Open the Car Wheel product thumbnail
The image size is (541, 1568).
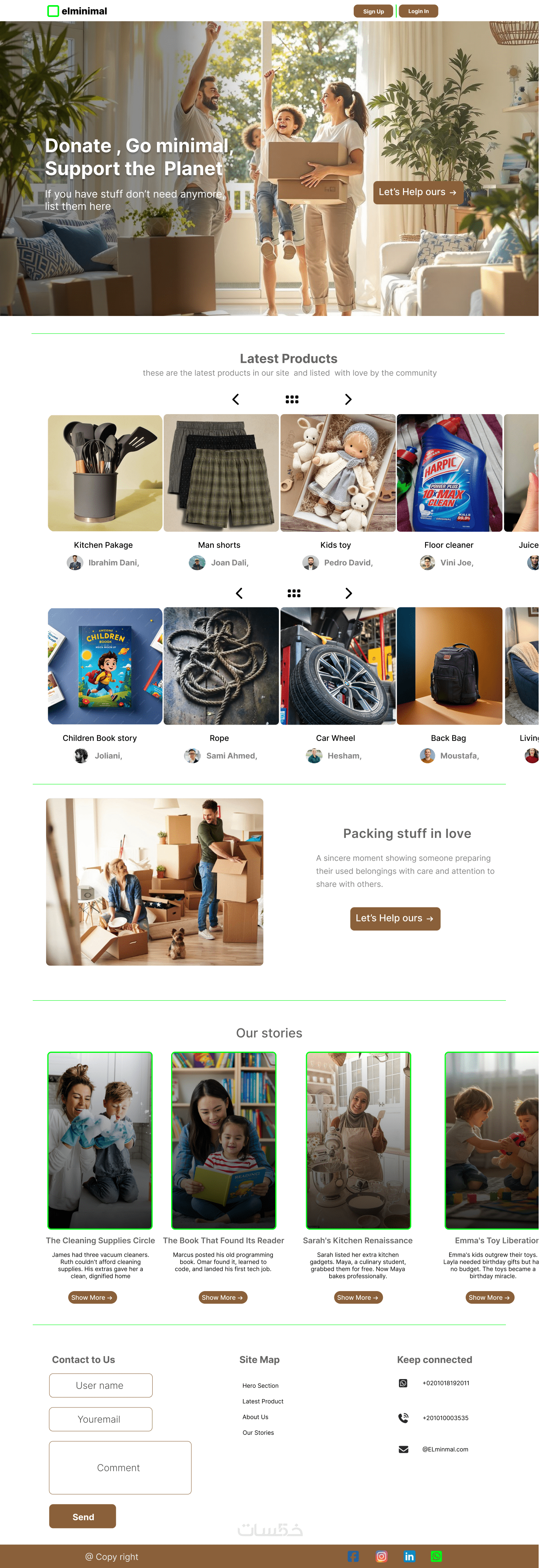point(338,665)
